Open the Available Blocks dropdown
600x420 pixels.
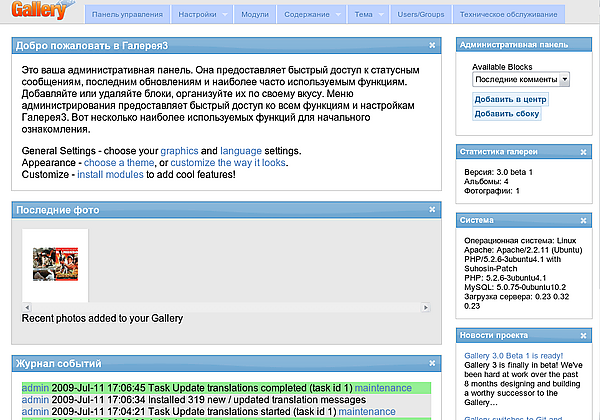(x=521, y=79)
